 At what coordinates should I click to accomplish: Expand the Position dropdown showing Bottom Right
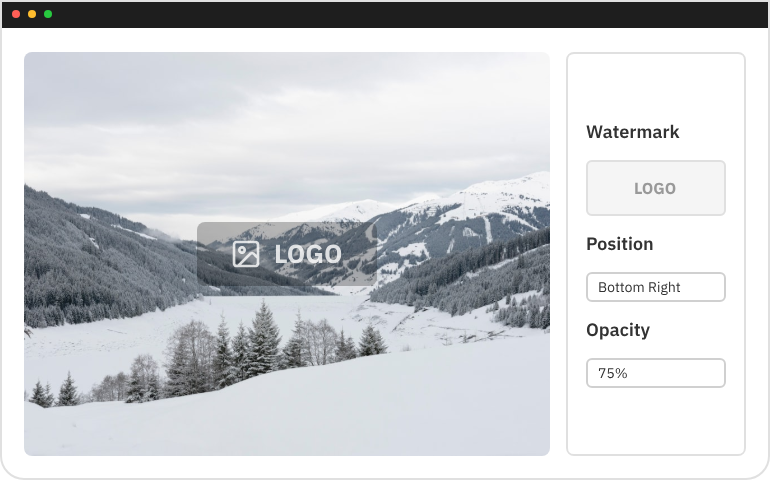click(x=655, y=287)
